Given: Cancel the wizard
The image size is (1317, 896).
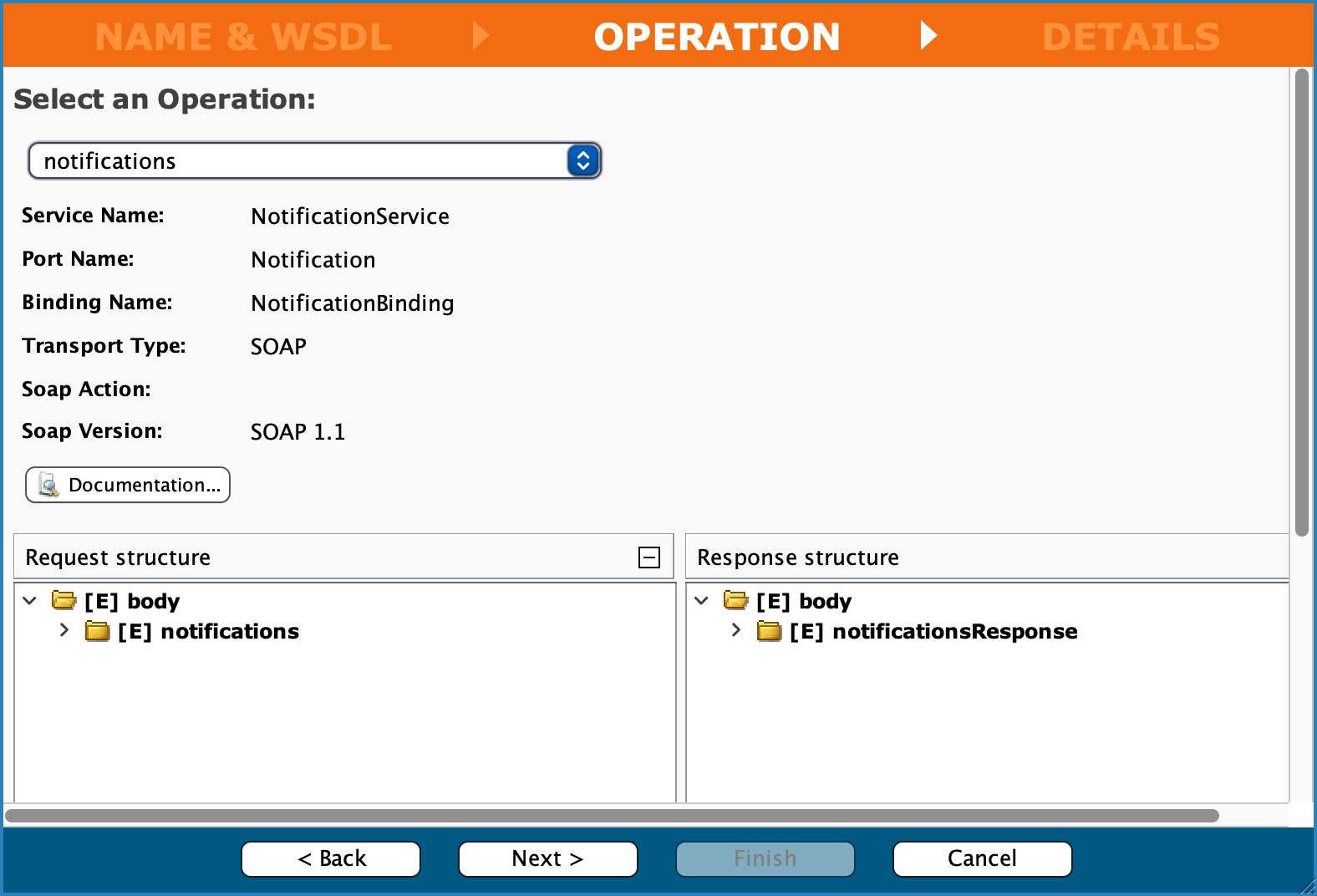Looking at the screenshot, I should click(983, 858).
